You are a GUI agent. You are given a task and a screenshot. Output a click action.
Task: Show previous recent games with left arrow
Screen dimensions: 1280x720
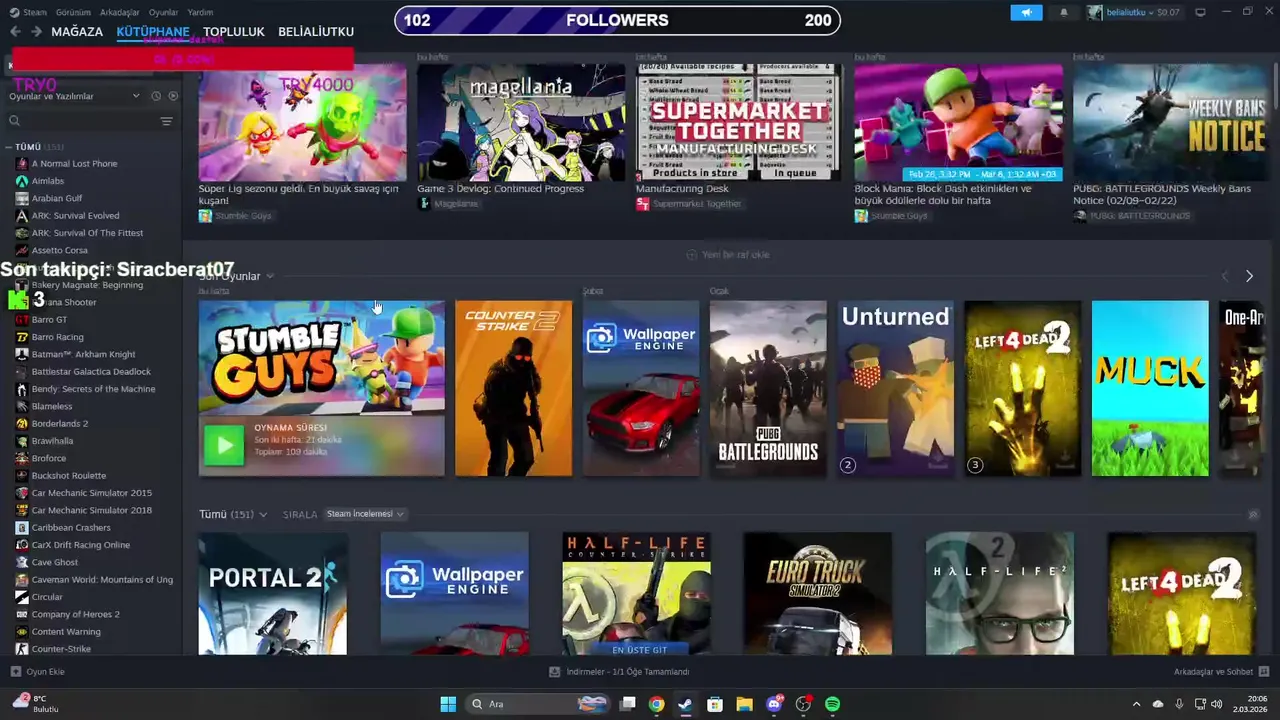[1225, 276]
